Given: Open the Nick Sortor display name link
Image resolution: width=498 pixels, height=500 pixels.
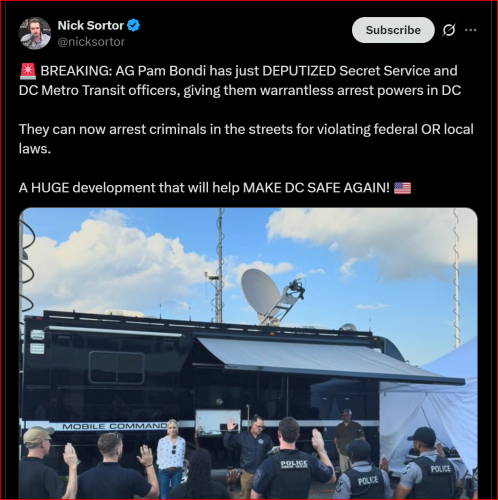Looking at the screenshot, I should [90, 25].
